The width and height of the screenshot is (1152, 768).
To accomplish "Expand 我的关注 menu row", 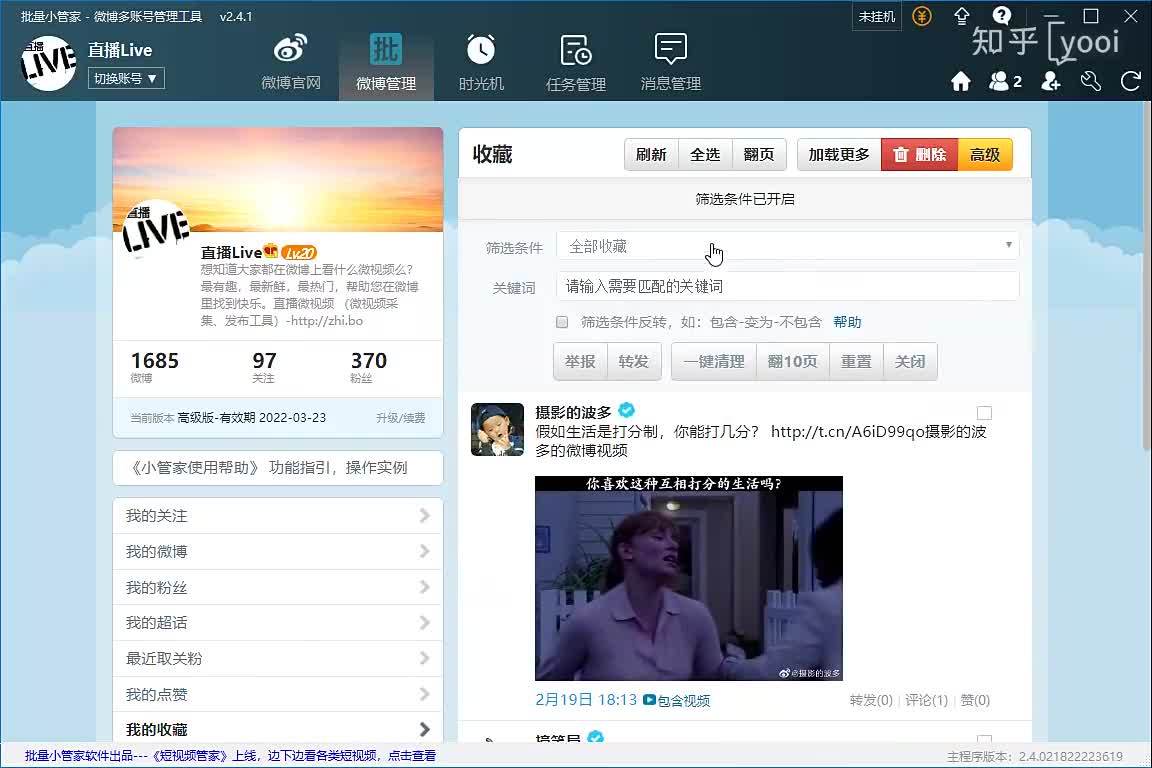I will [x=278, y=516].
